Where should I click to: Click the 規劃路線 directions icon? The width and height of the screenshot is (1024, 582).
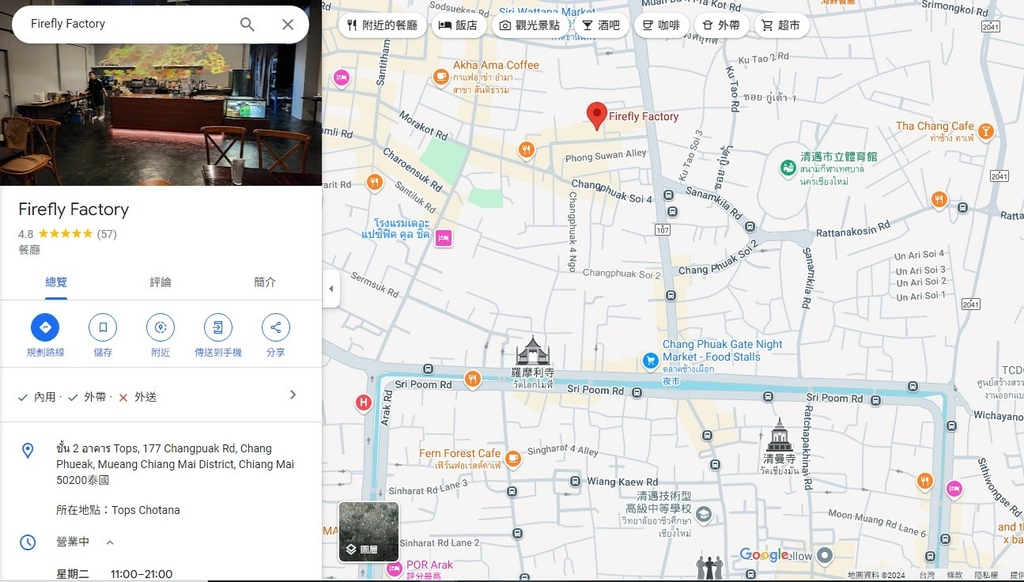(x=45, y=327)
